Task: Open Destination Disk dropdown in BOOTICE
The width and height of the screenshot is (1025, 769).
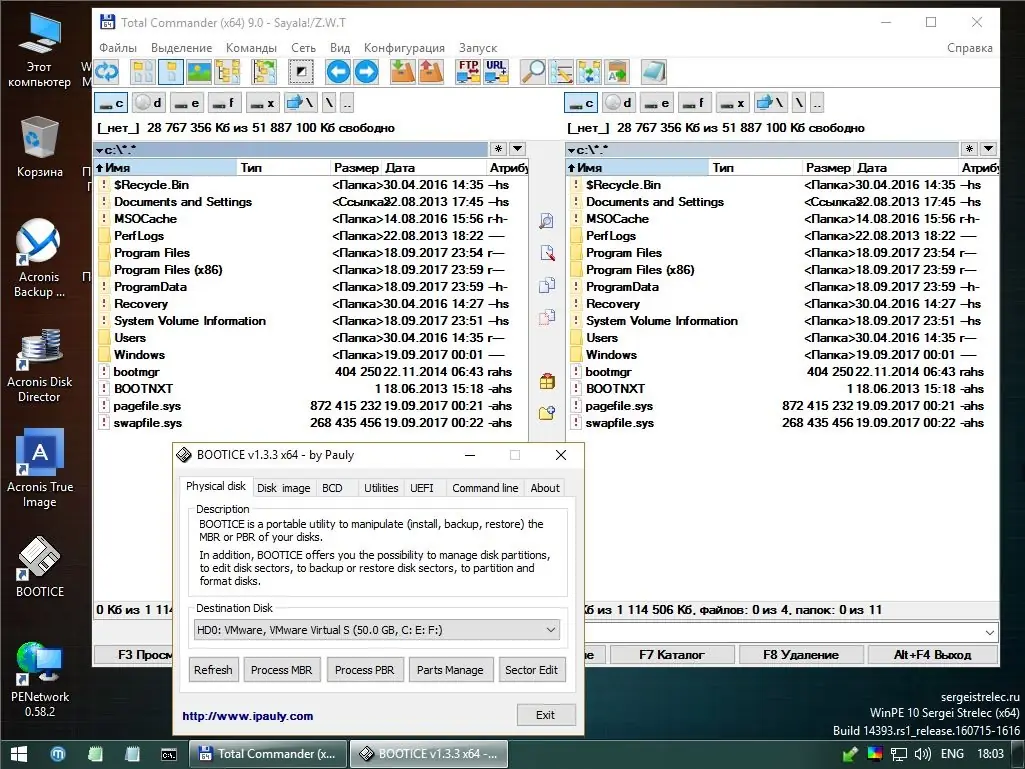Action: pos(377,630)
